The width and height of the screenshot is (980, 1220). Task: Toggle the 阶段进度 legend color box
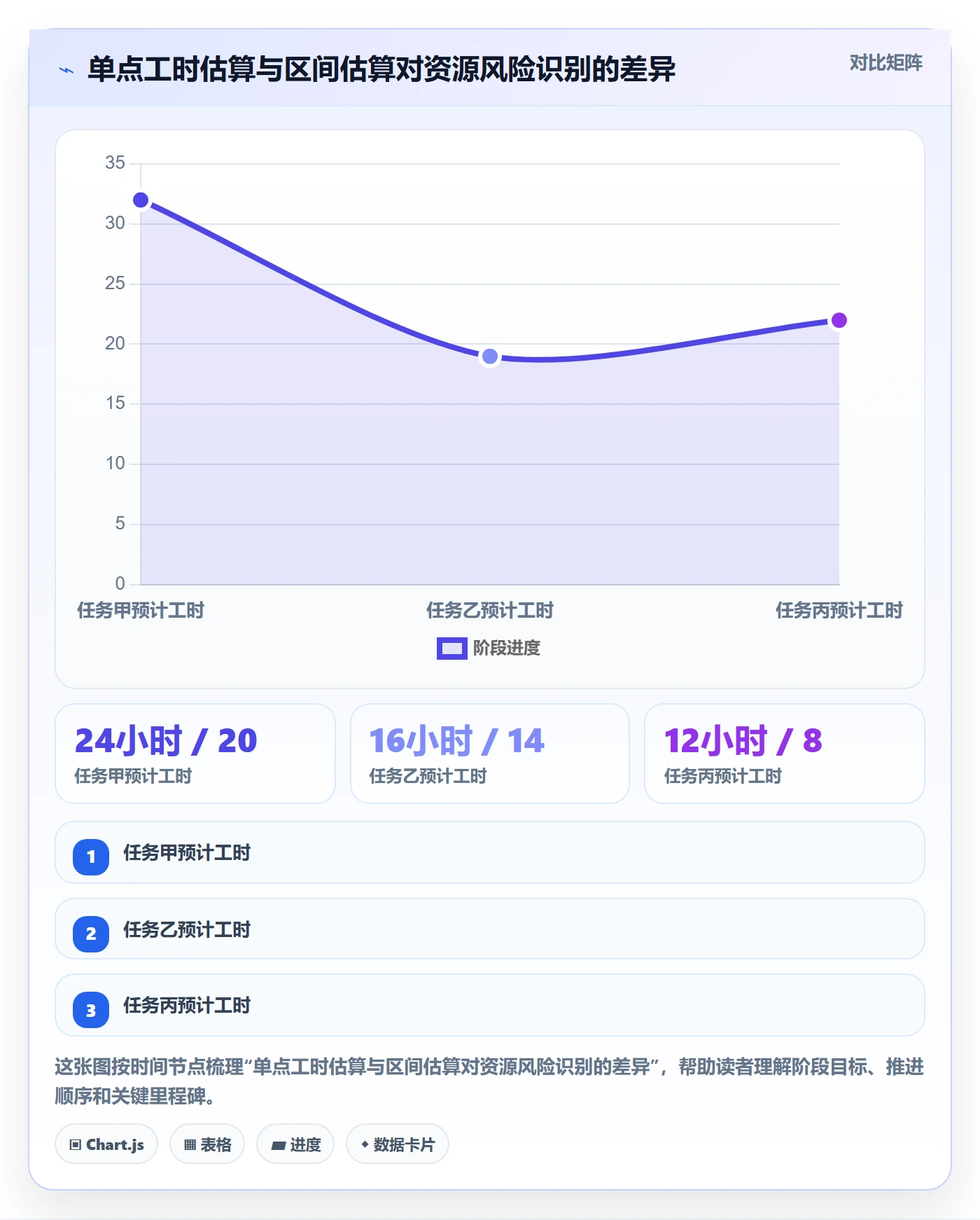(x=451, y=649)
